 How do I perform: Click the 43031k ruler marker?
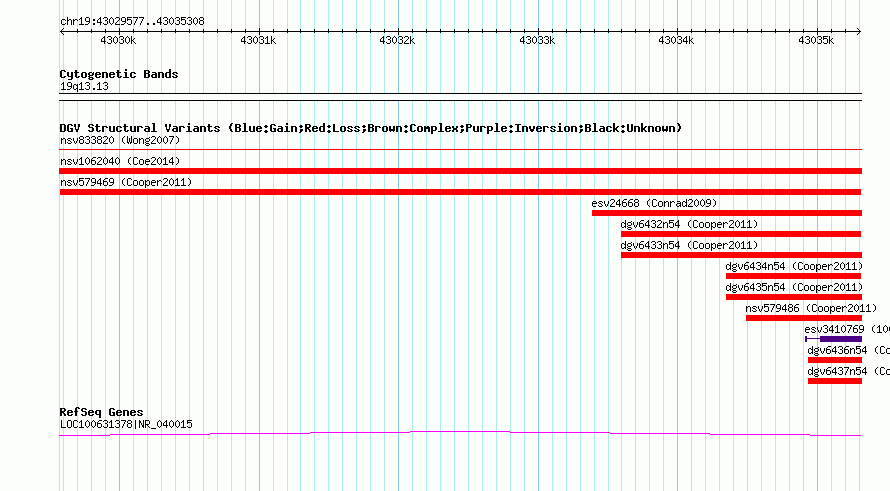click(x=258, y=40)
